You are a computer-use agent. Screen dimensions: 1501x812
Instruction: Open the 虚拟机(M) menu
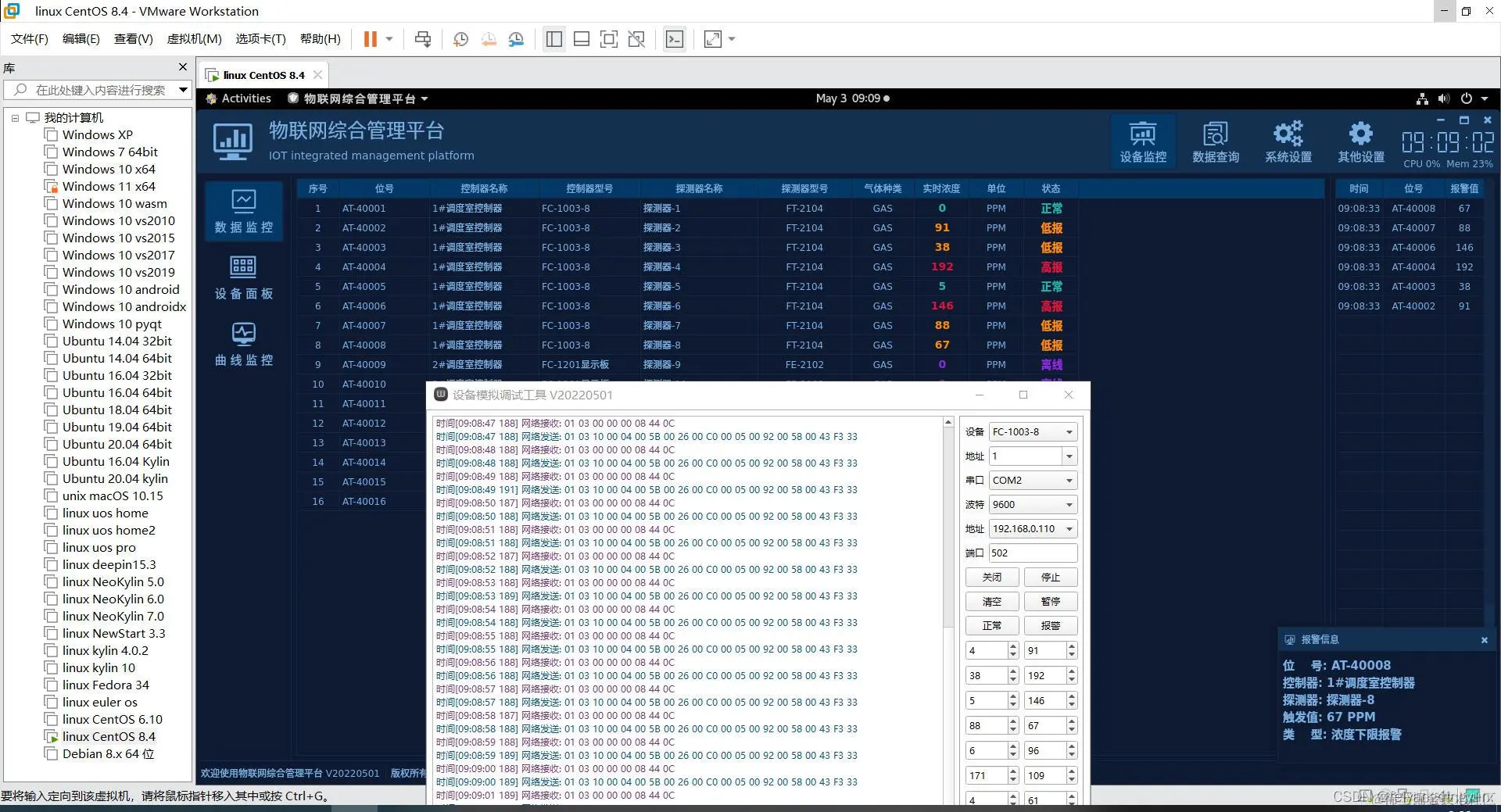pos(194,38)
